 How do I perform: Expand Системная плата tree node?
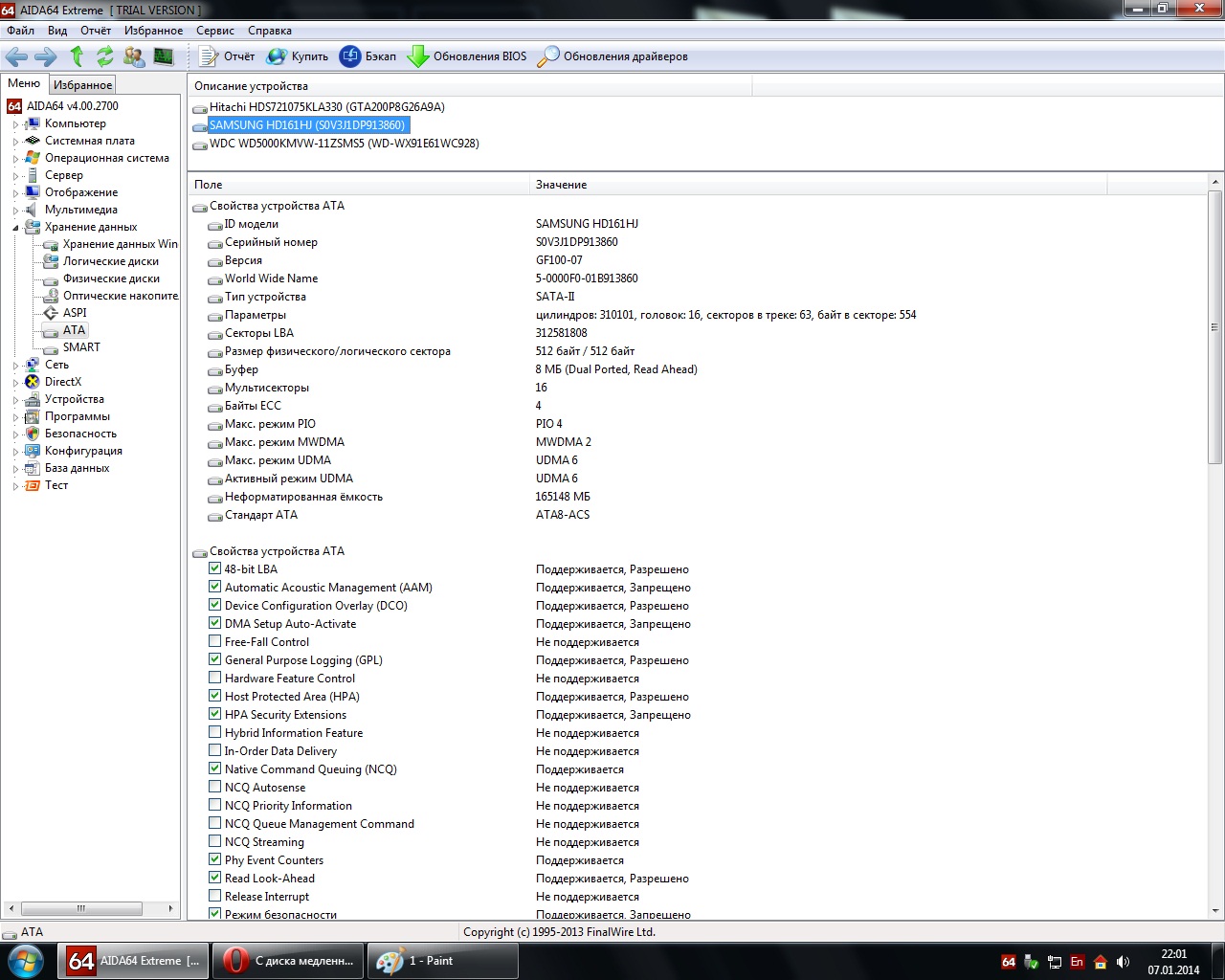click(x=15, y=142)
